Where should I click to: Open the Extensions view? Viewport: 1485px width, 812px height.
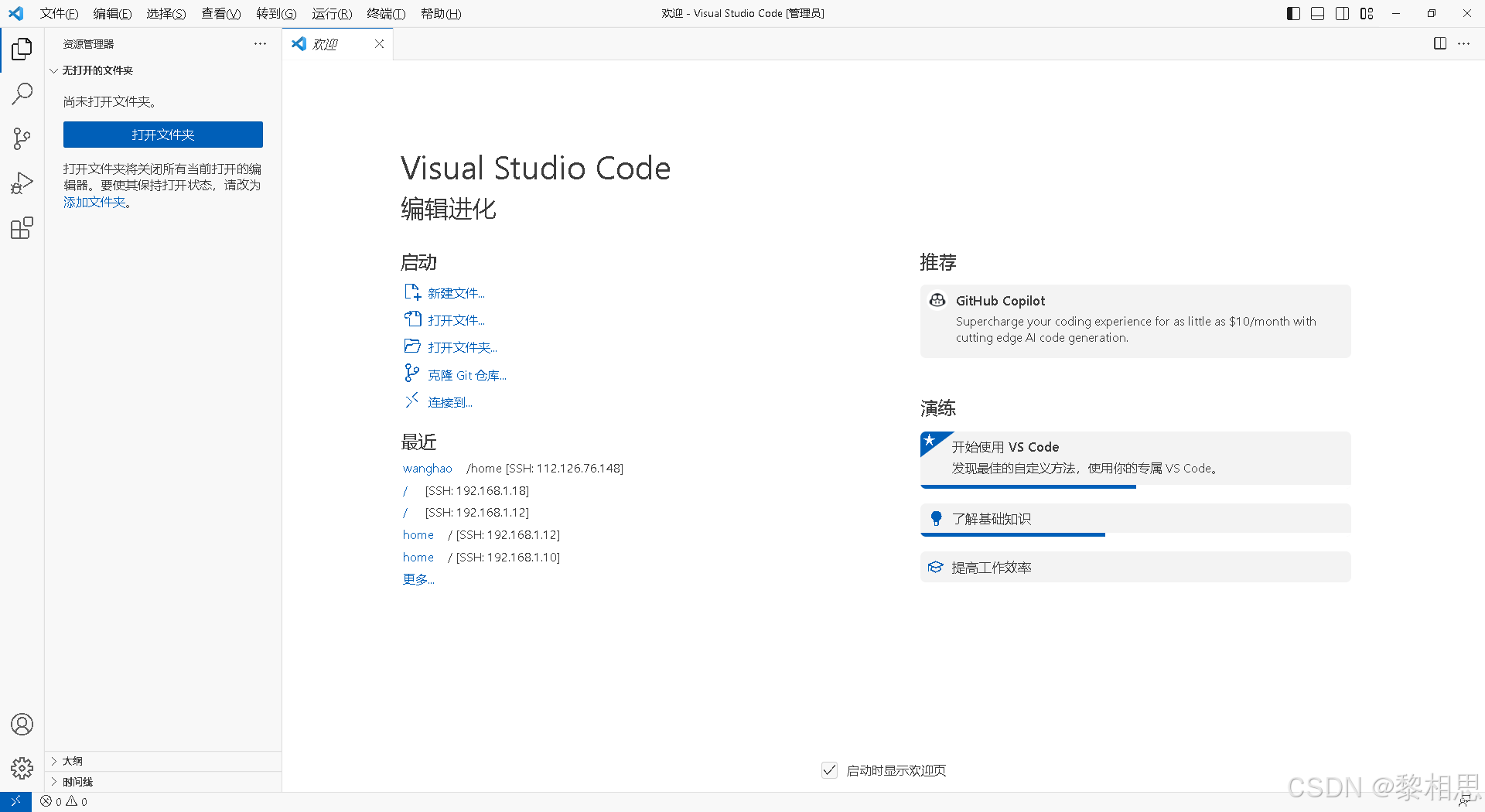click(22, 228)
